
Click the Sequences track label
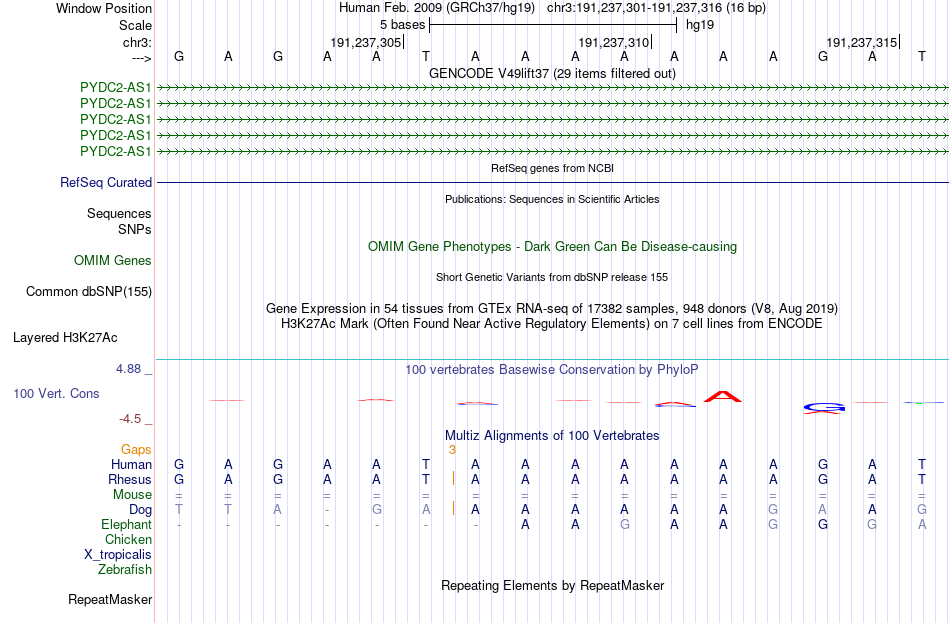click(x=119, y=213)
